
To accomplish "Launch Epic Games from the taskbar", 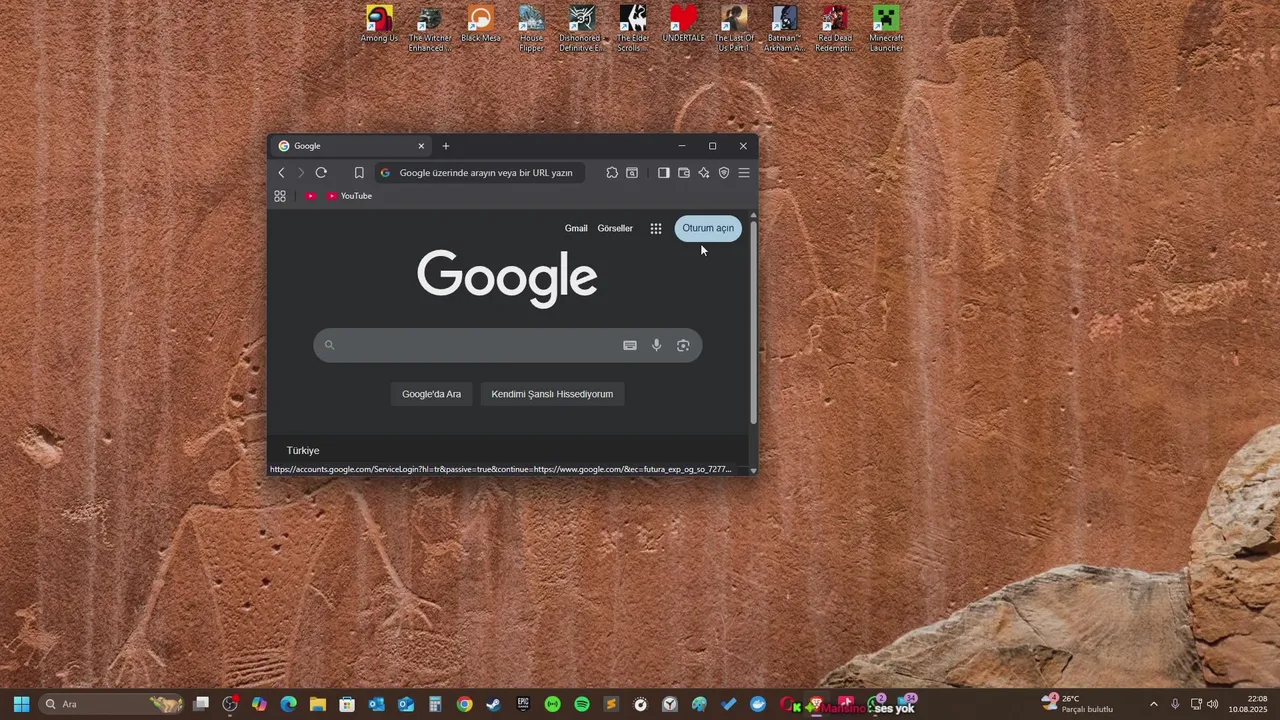I will 523,704.
